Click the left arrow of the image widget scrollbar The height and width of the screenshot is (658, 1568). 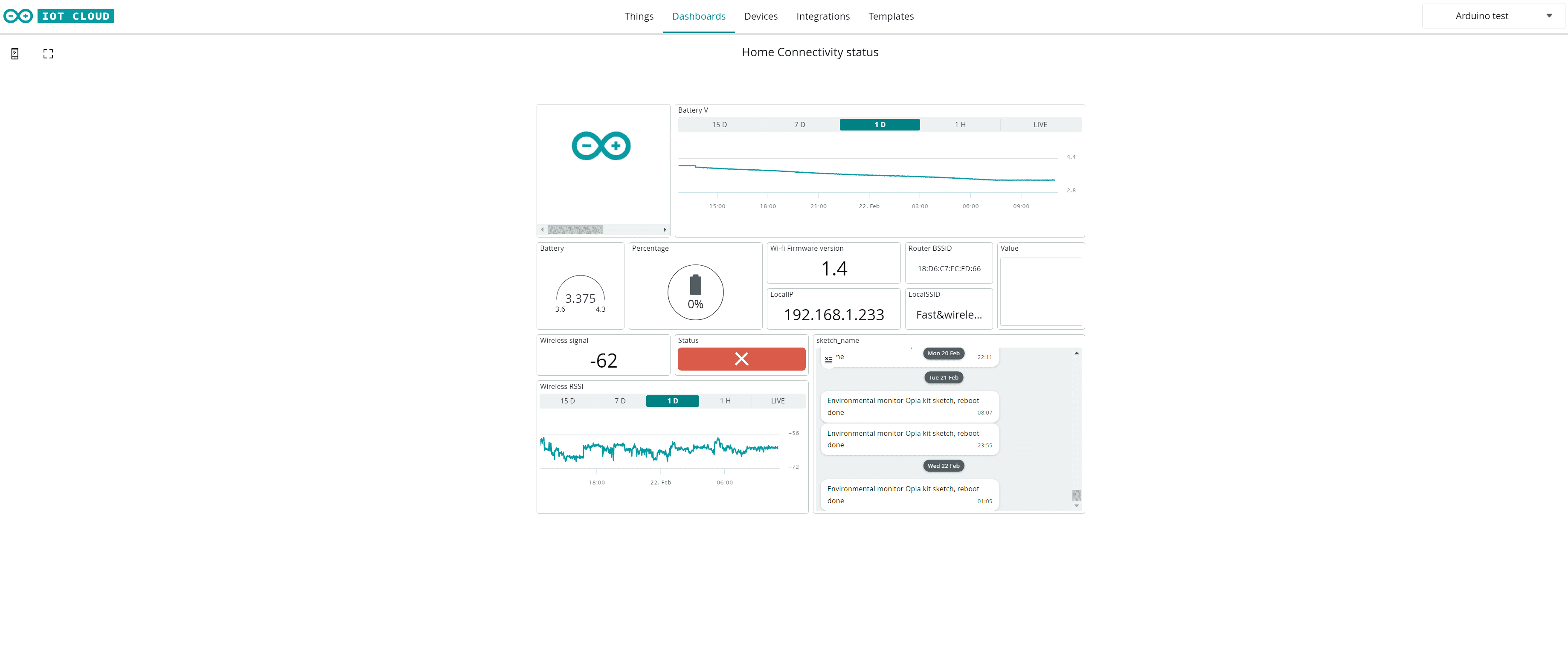pos(542,229)
